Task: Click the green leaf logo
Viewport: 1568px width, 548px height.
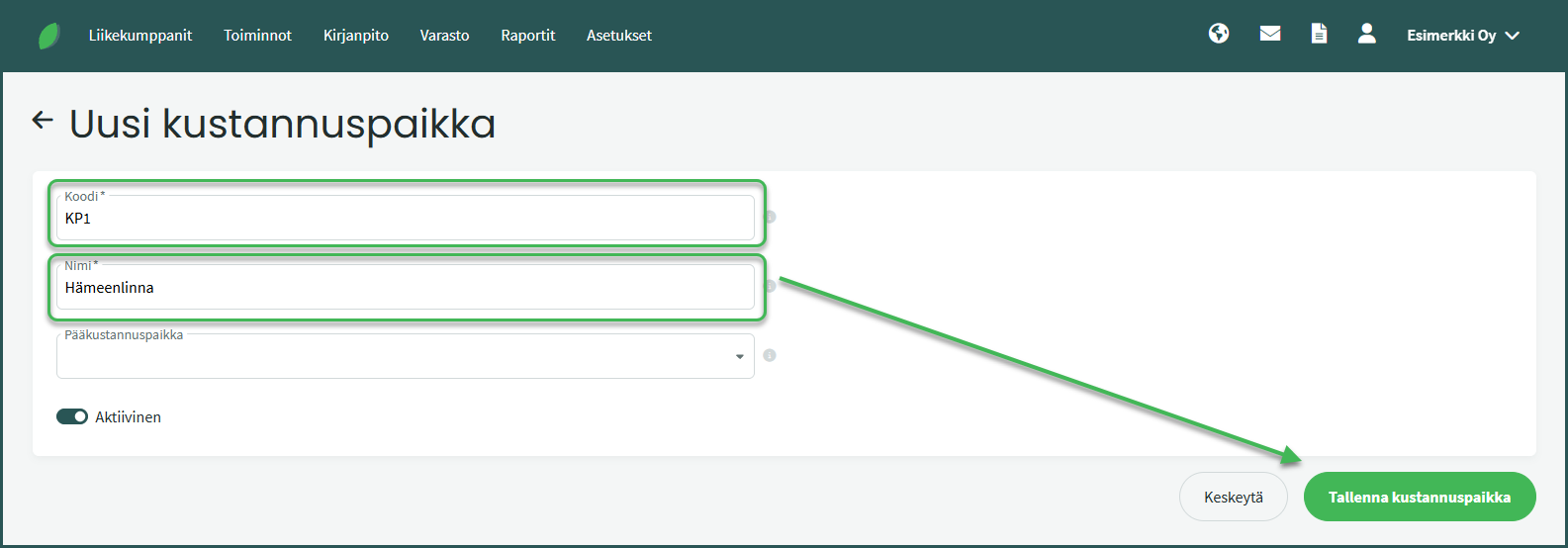Action: point(48,36)
